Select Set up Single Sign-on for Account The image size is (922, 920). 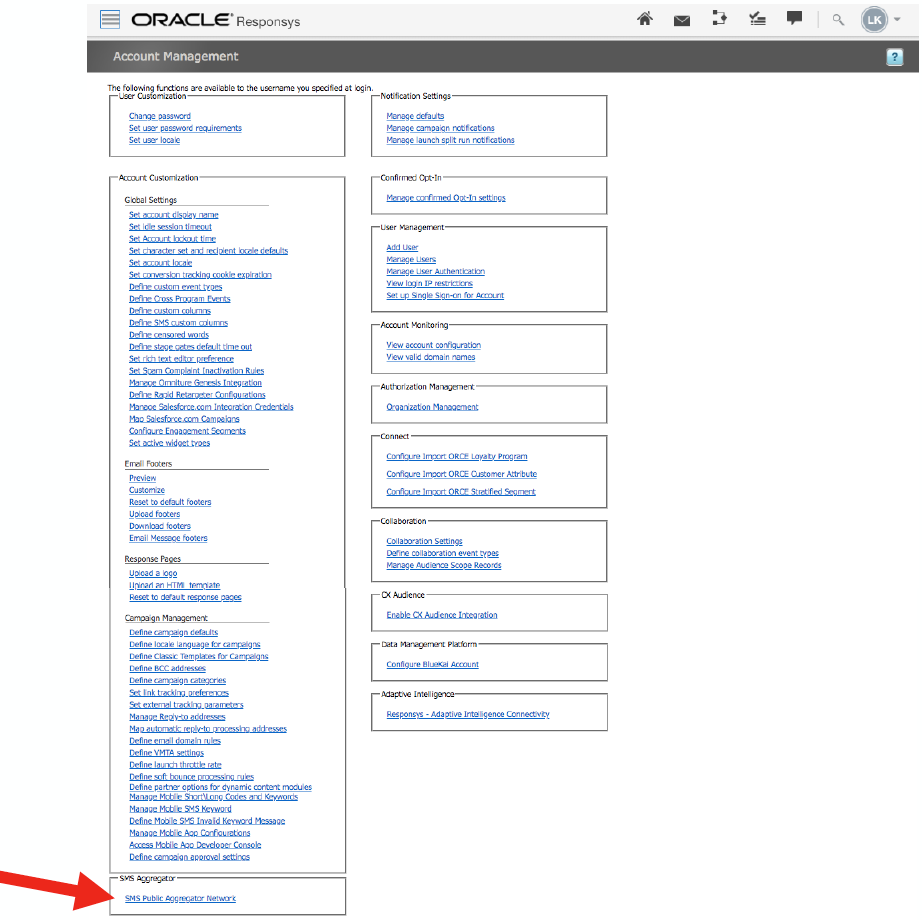tap(445, 296)
